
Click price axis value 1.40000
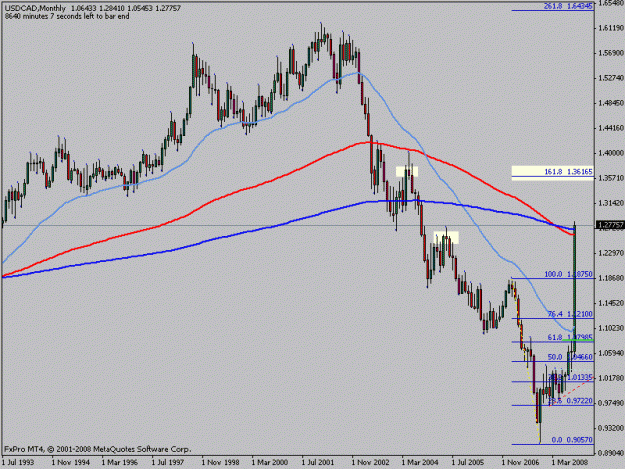611,153
